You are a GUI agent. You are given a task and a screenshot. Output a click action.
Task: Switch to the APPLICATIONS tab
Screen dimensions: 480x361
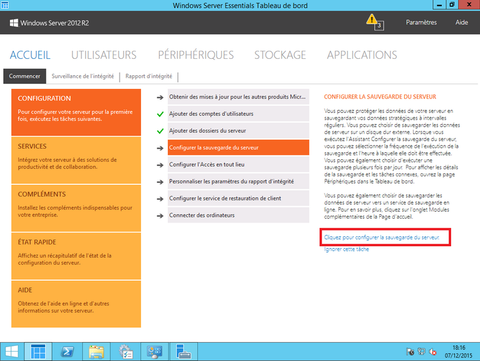pyautogui.click(x=362, y=55)
